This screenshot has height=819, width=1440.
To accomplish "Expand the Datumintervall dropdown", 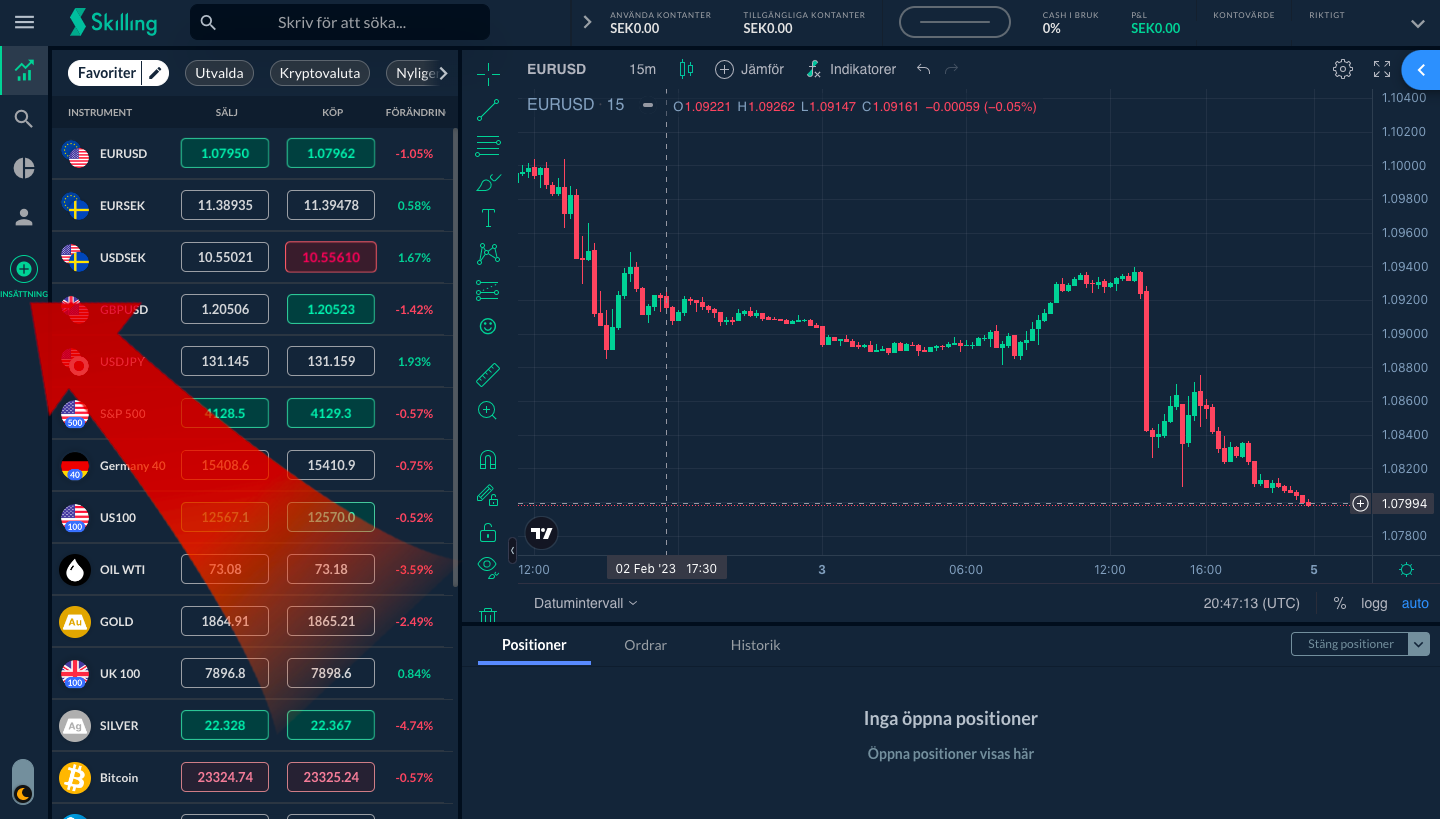I will (x=585, y=603).
